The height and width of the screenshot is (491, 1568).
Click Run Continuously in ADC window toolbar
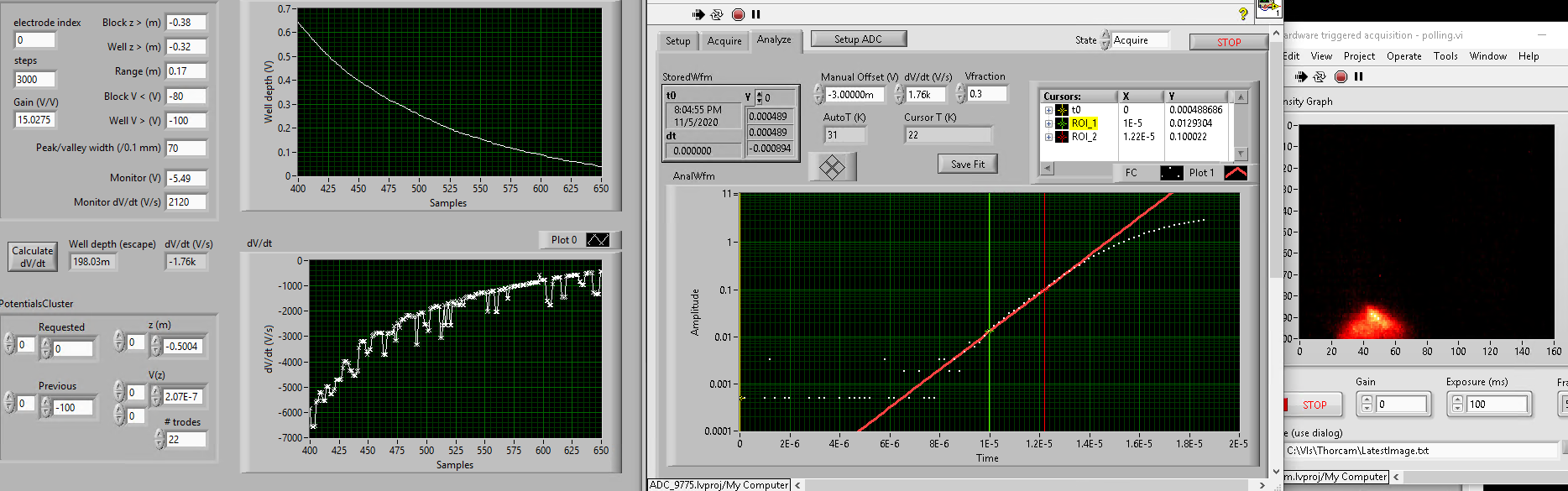pos(717,14)
